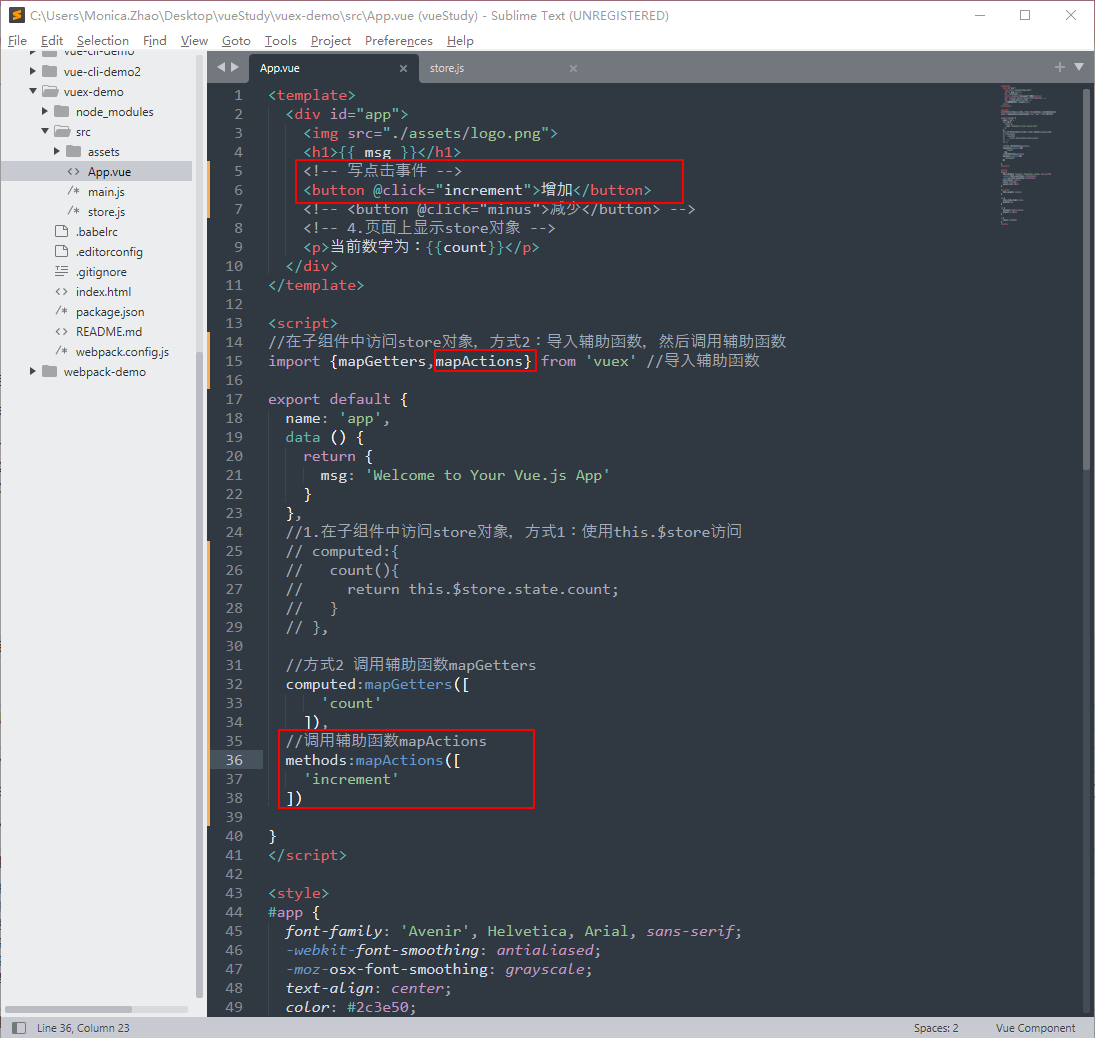Image resolution: width=1095 pixels, height=1038 pixels.
Task: Add new tab with plus icon
Action: (1059, 67)
